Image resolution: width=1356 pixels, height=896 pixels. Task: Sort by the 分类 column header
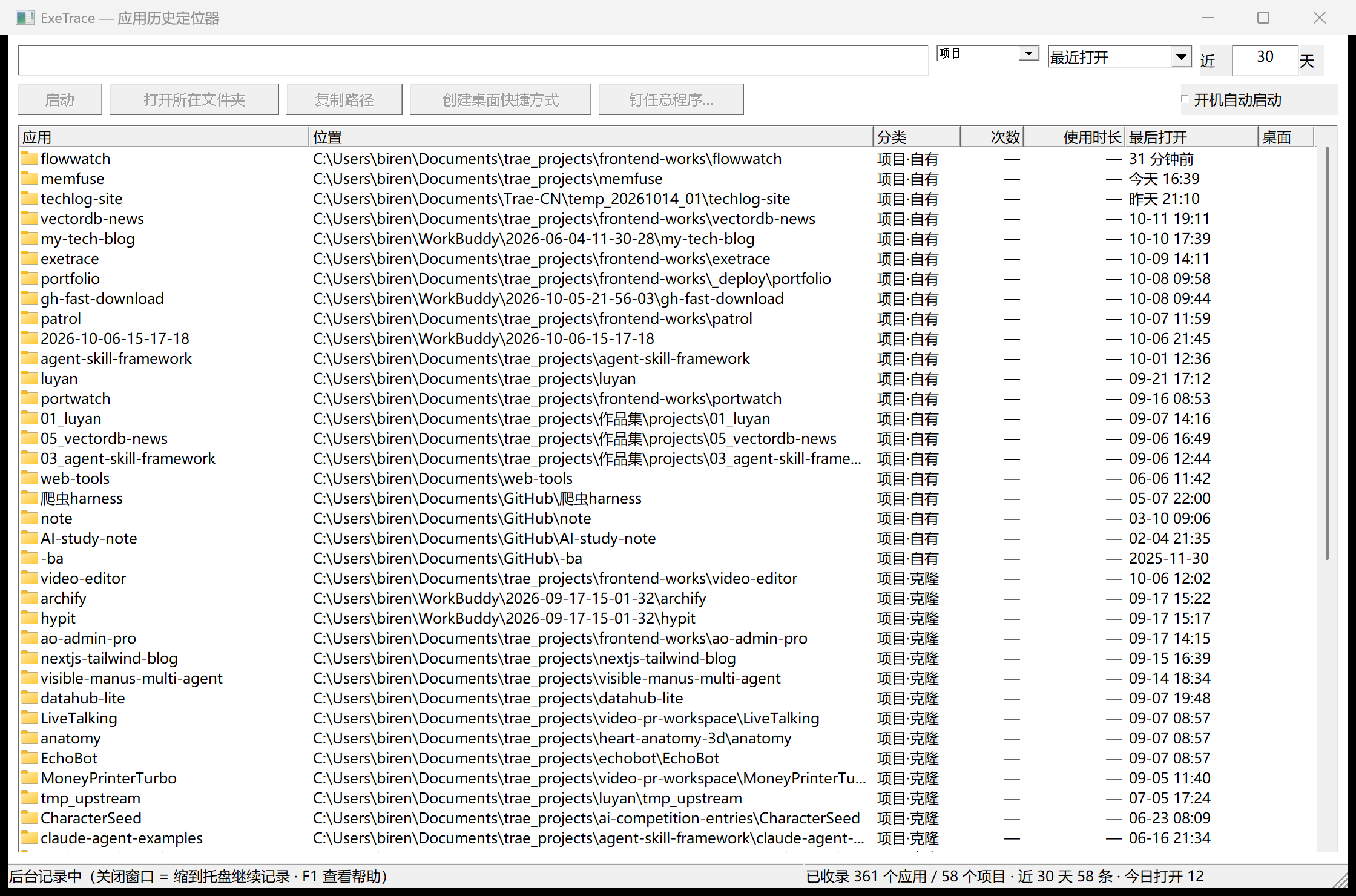917,137
